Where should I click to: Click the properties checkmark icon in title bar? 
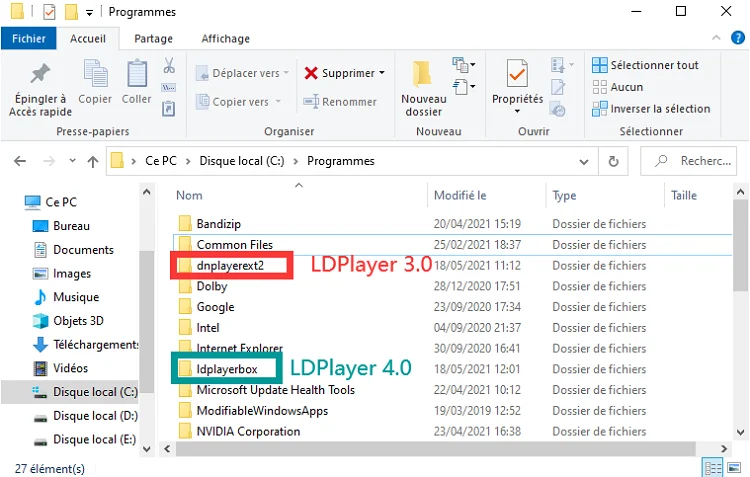[49, 11]
